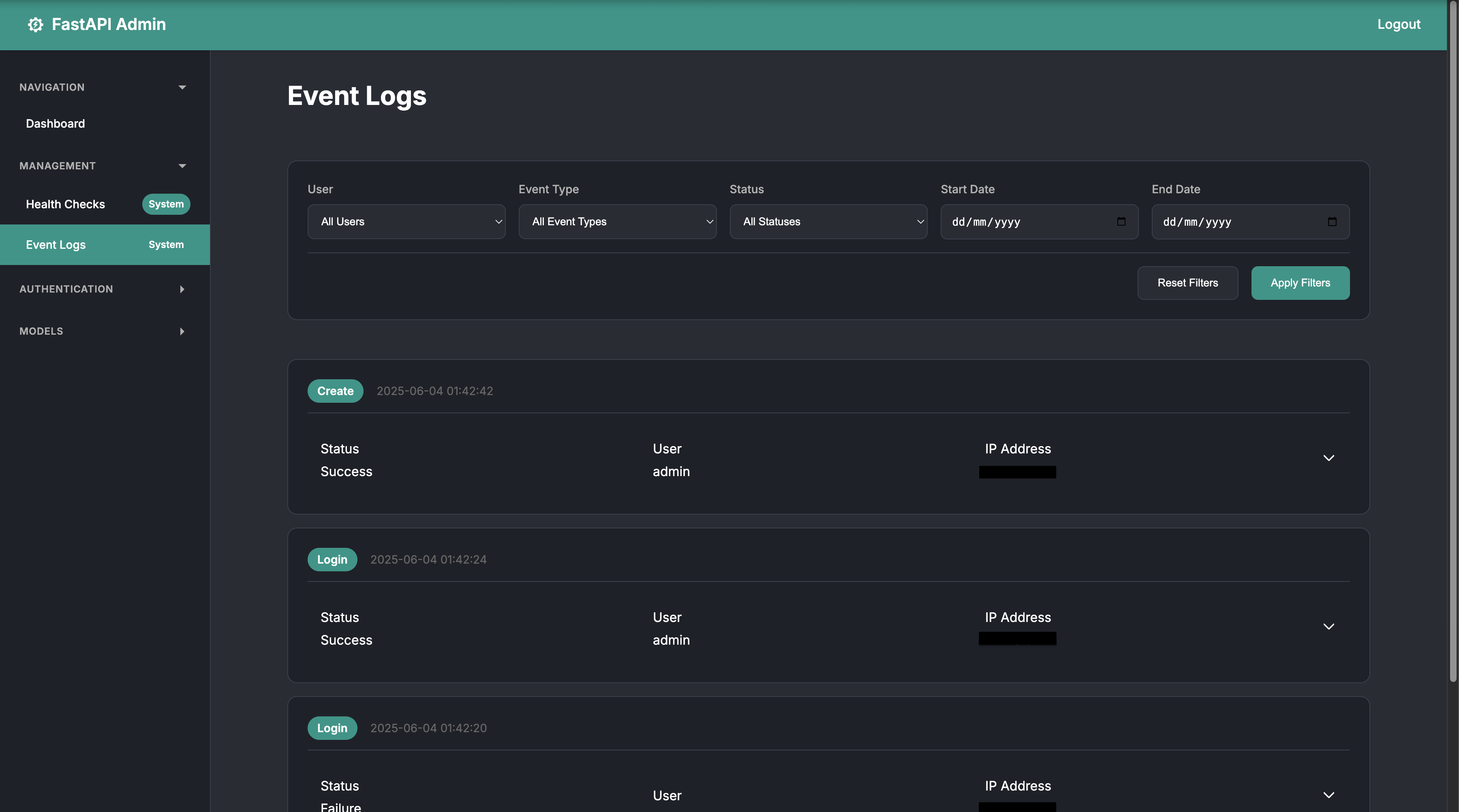Image resolution: width=1459 pixels, height=812 pixels.
Task: Go to Dashboard in sidebar
Action: [56, 124]
